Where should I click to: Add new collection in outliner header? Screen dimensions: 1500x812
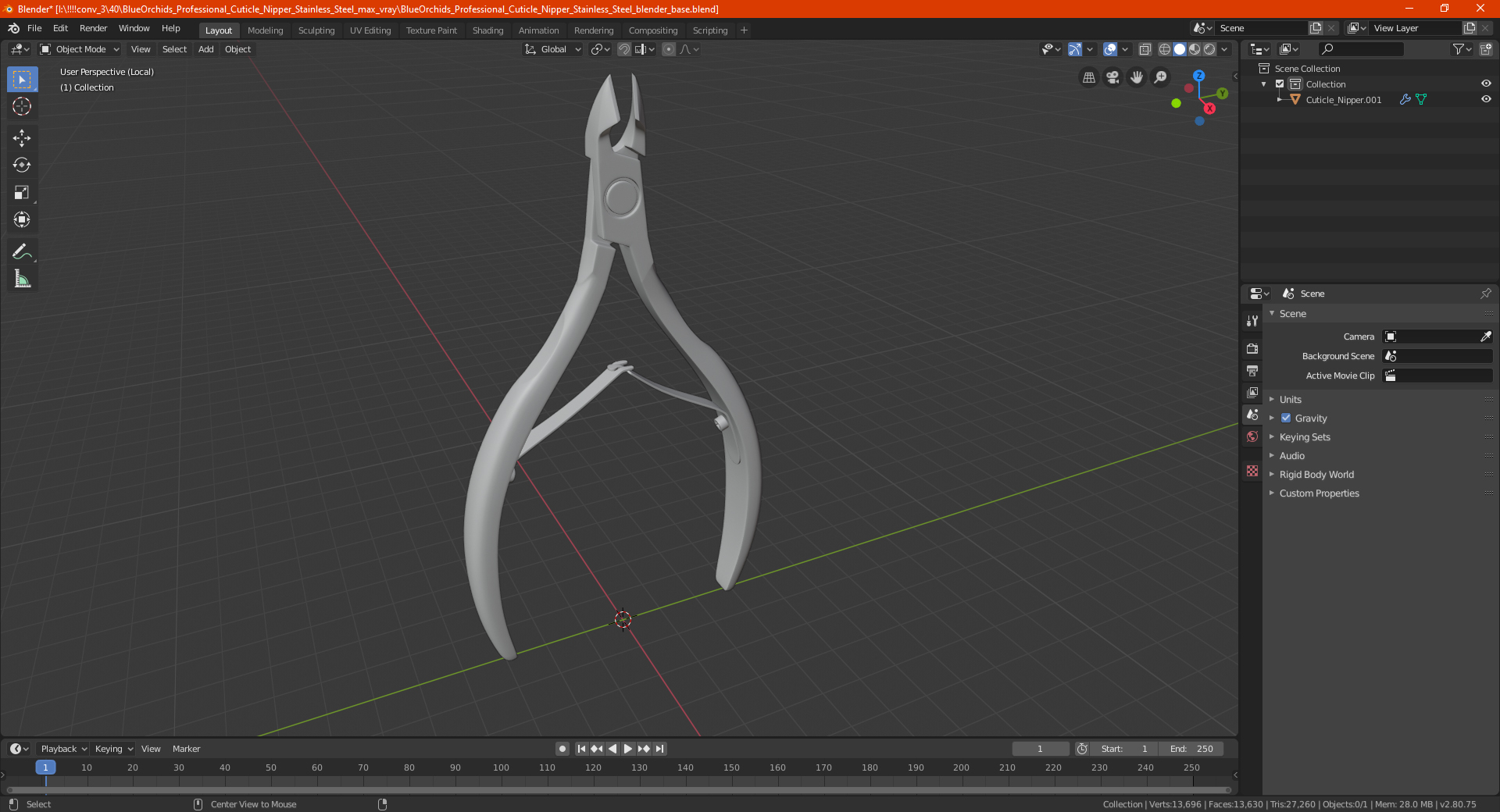[x=1486, y=49]
